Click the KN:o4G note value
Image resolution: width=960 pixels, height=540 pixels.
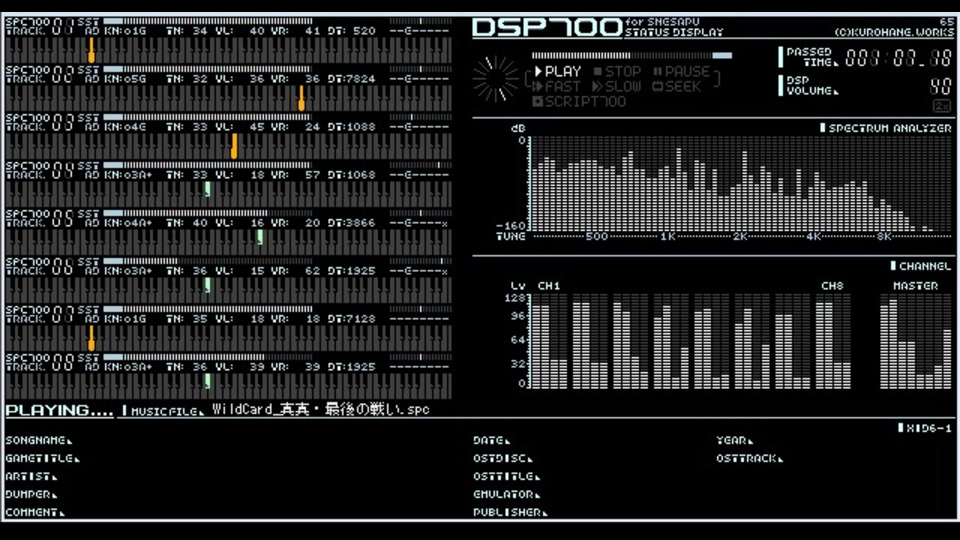click(126, 127)
